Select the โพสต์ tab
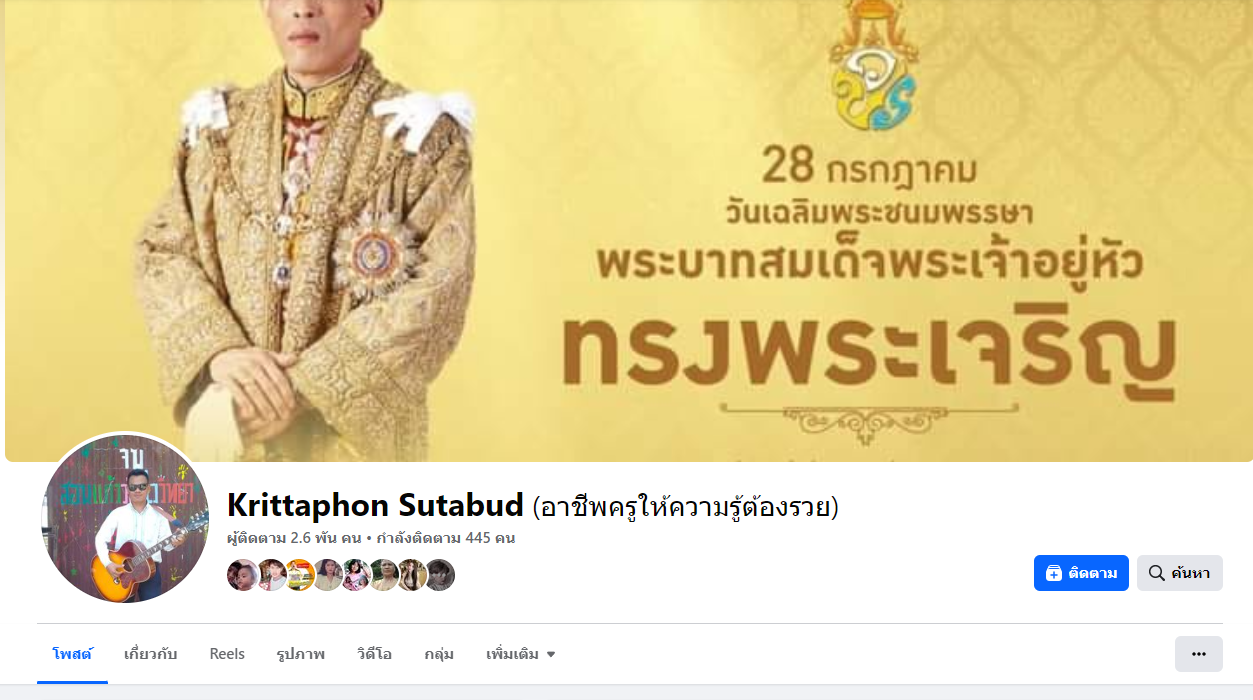1253x700 pixels. click(72, 654)
